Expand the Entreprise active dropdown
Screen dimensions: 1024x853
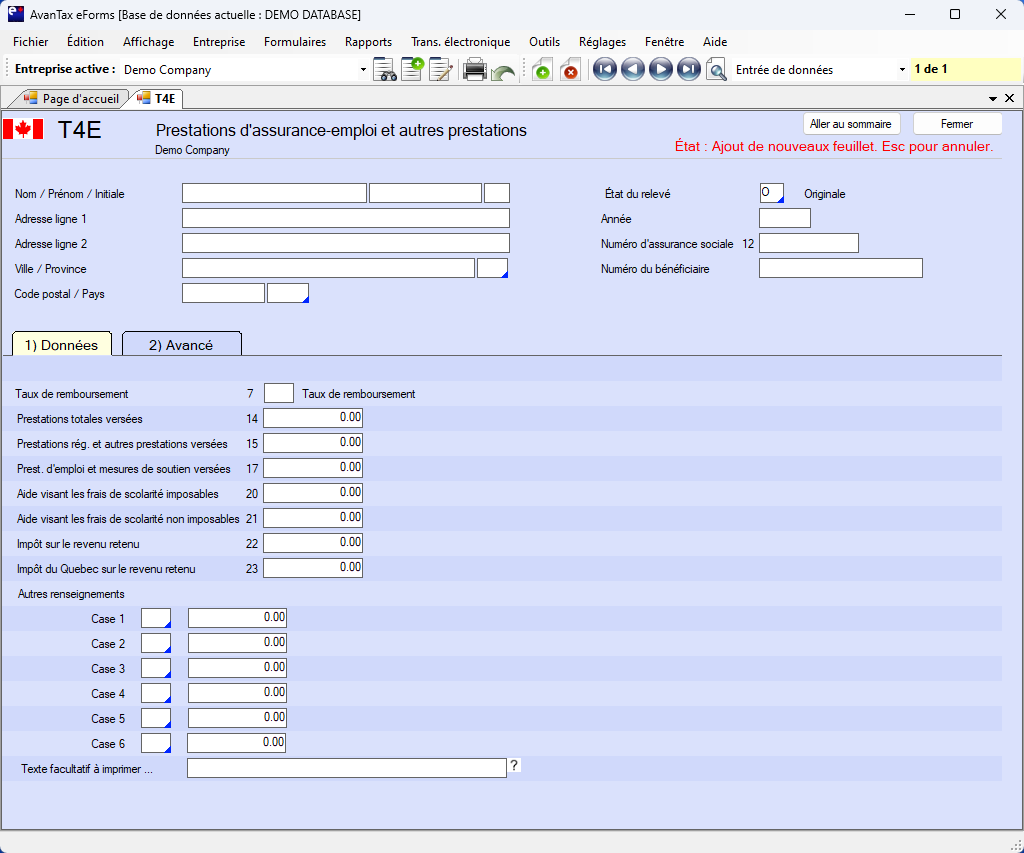363,70
